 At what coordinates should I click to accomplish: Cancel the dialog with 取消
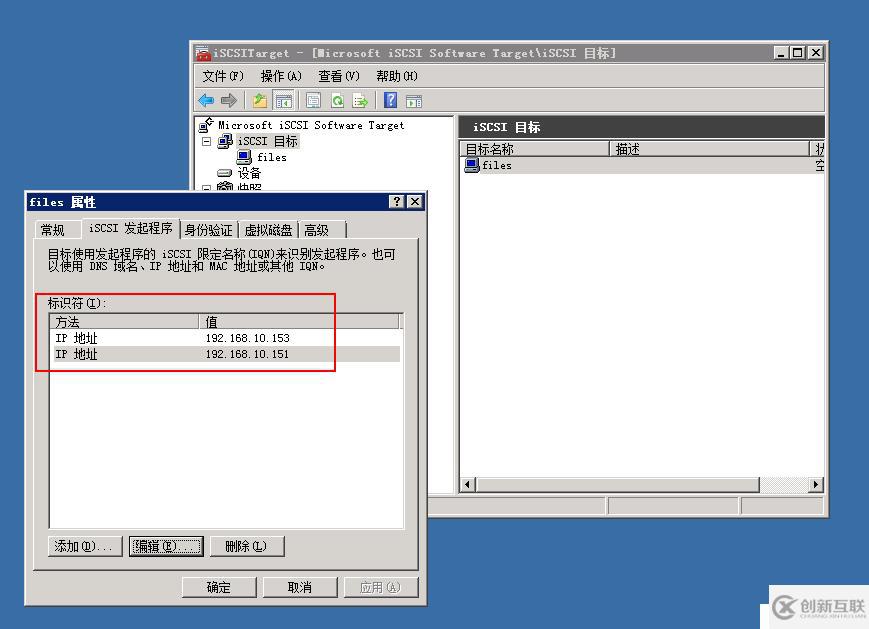tap(300, 587)
